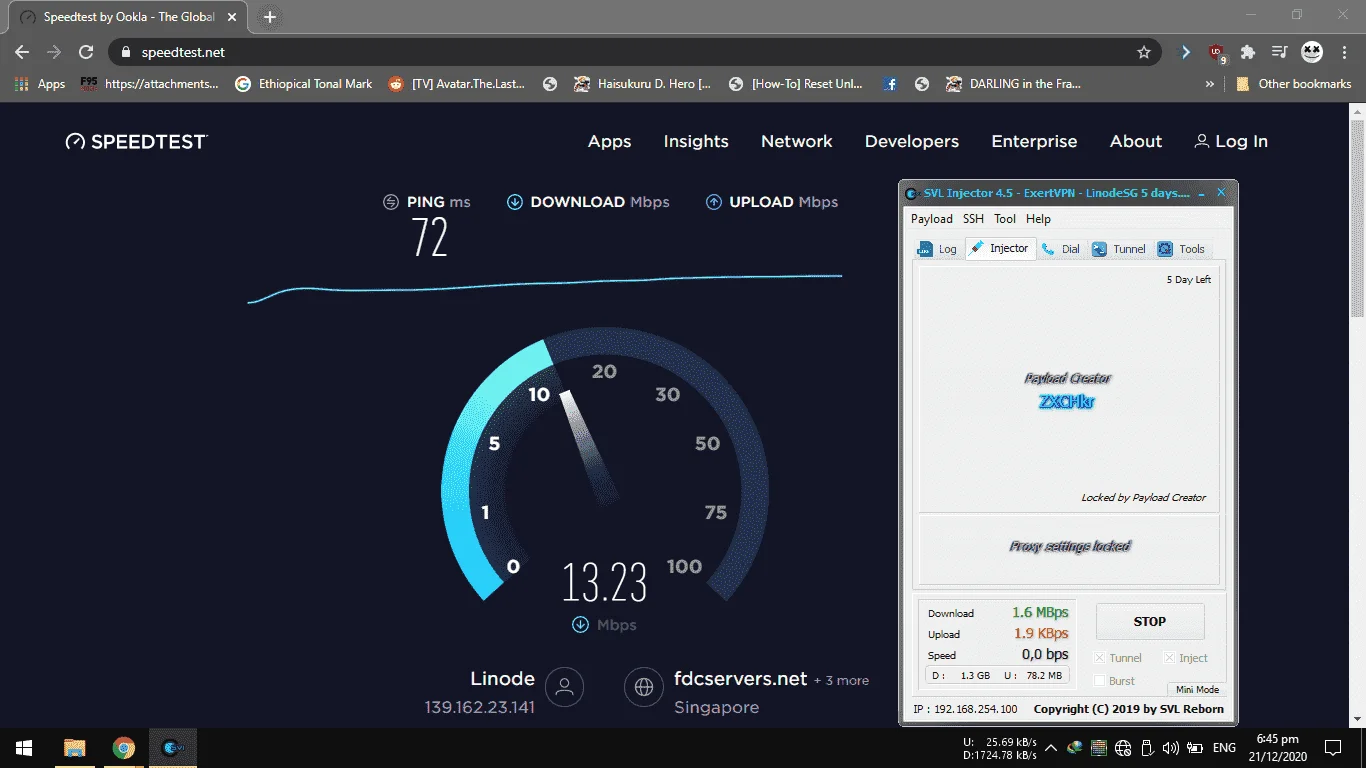
Task: Click the upload arrow icon beside UPLOAD Mbps
Action: click(714, 202)
